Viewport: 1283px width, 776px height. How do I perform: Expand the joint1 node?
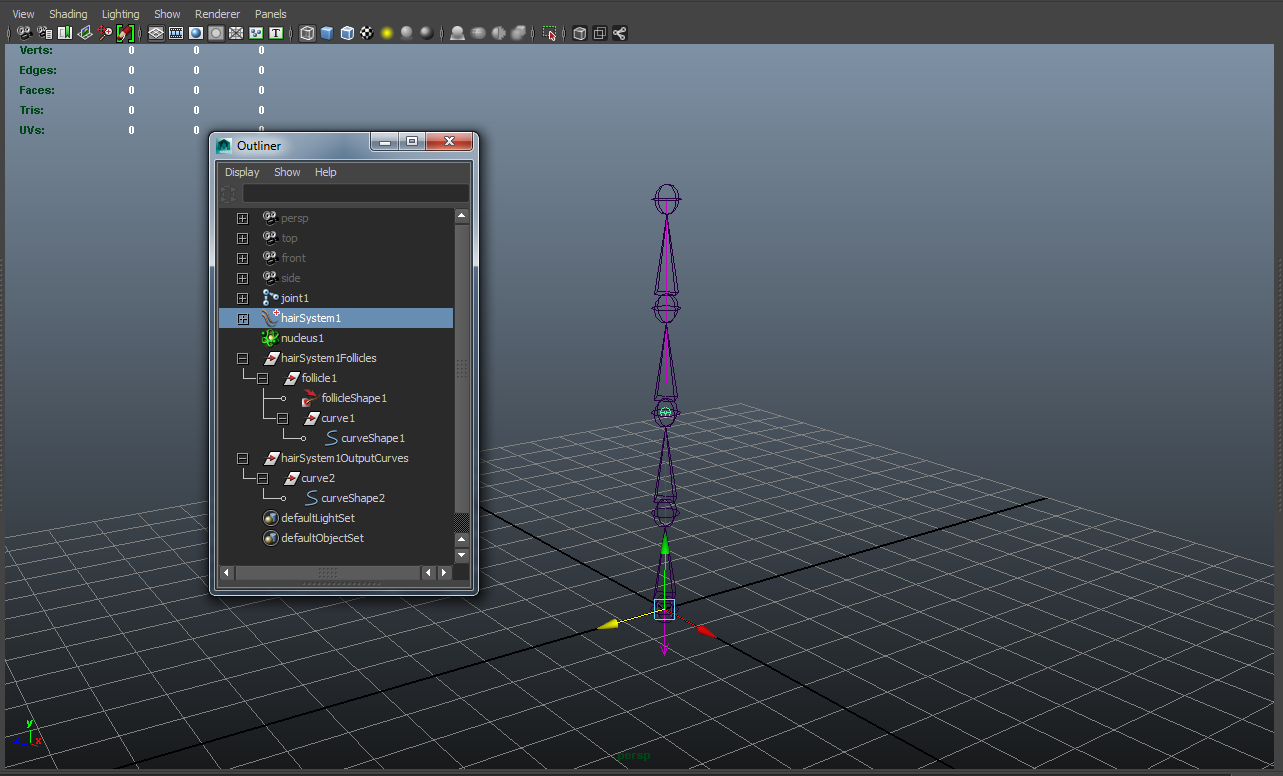click(x=241, y=297)
